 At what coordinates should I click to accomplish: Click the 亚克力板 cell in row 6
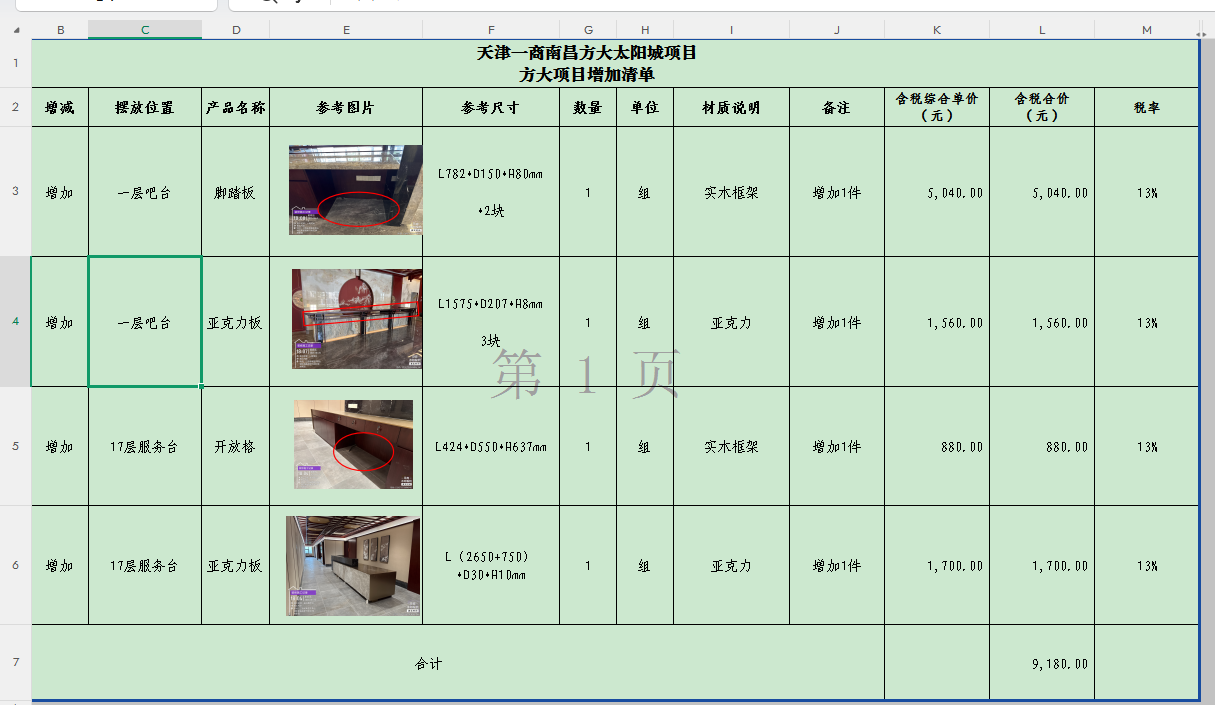pyautogui.click(x=236, y=565)
